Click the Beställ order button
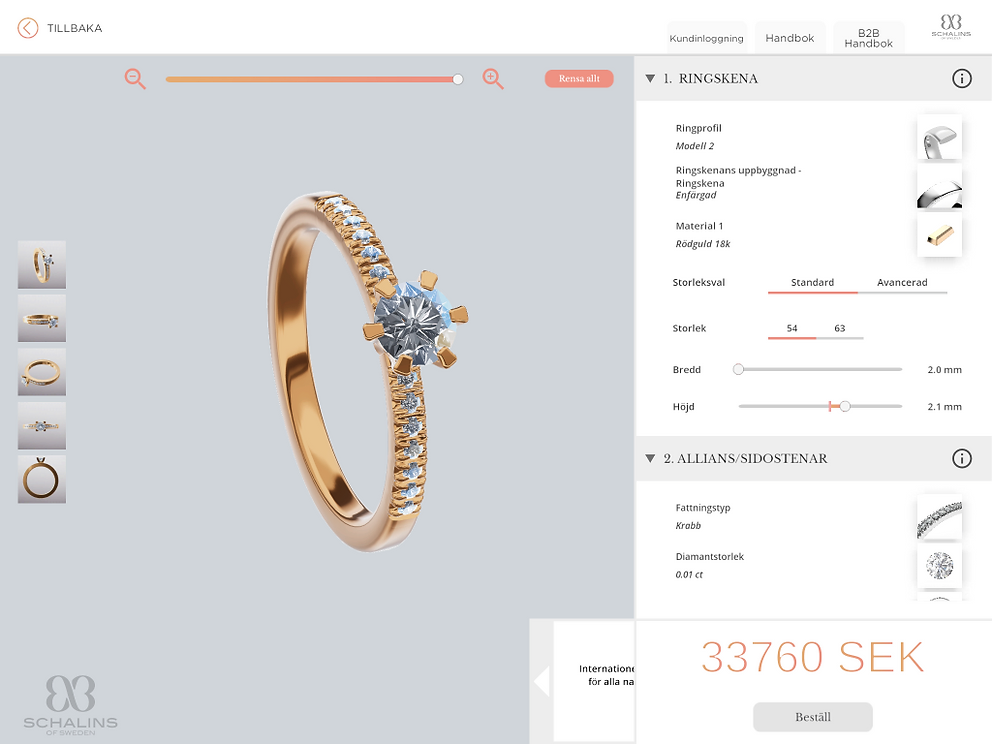 (x=812, y=717)
